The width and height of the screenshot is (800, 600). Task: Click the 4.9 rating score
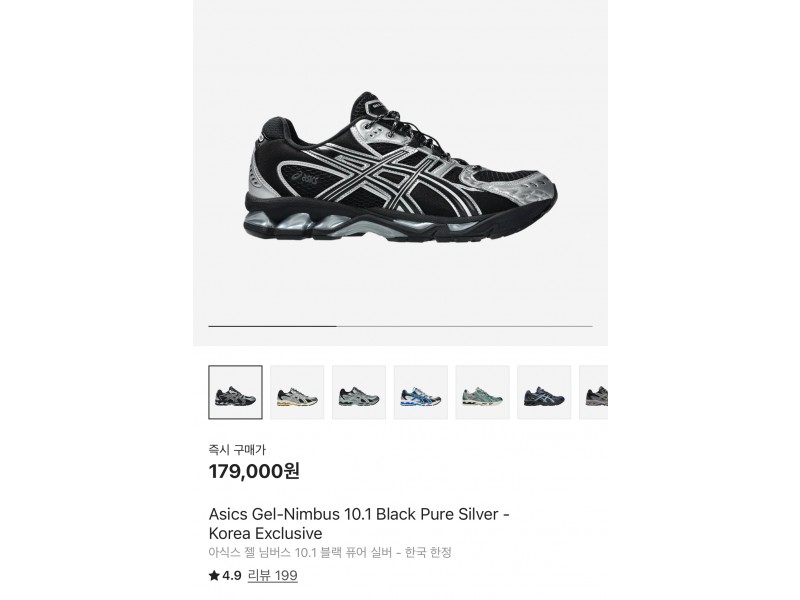[231, 576]
